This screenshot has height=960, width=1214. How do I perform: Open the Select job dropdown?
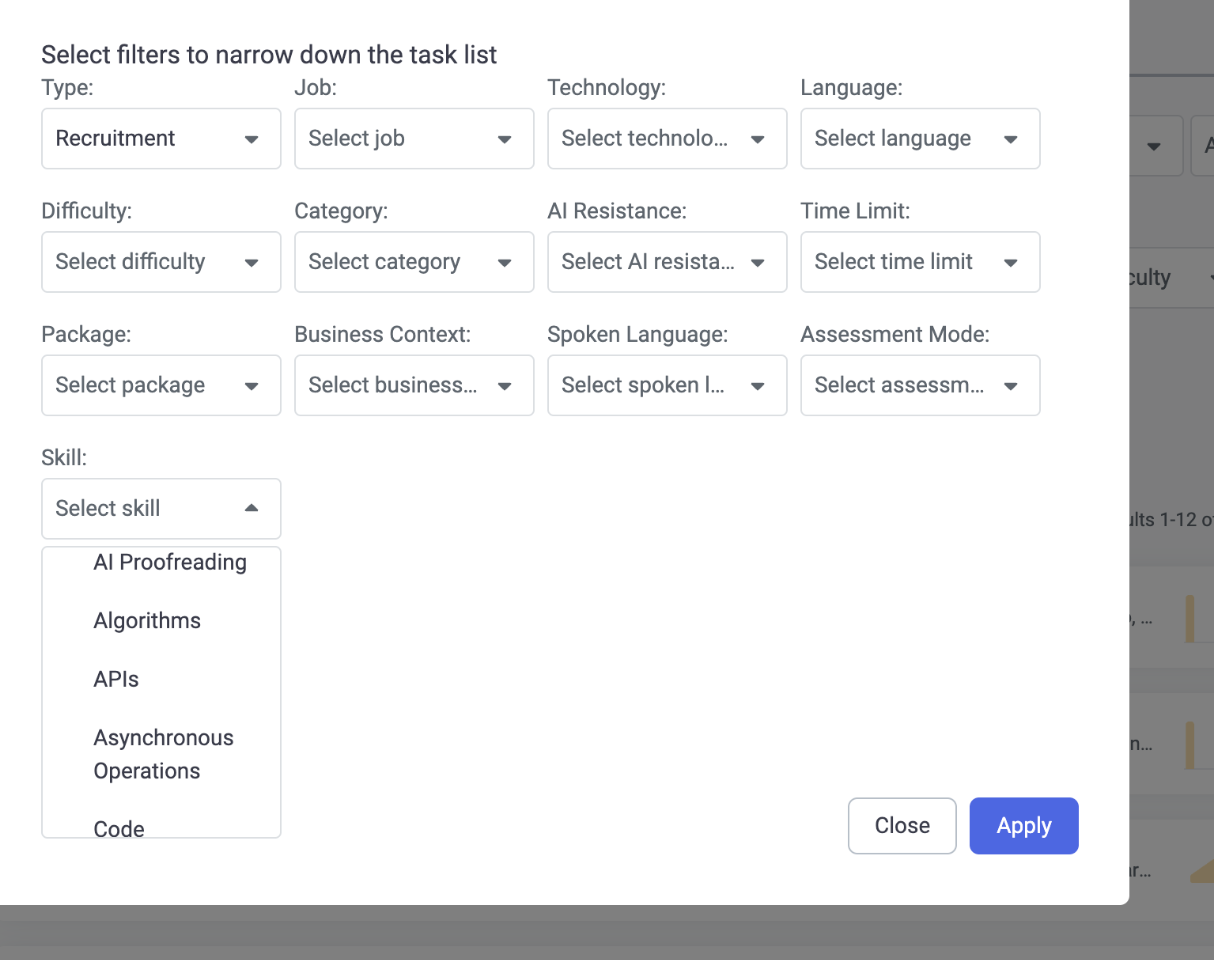pyautogui.click(x=413, y=139)
